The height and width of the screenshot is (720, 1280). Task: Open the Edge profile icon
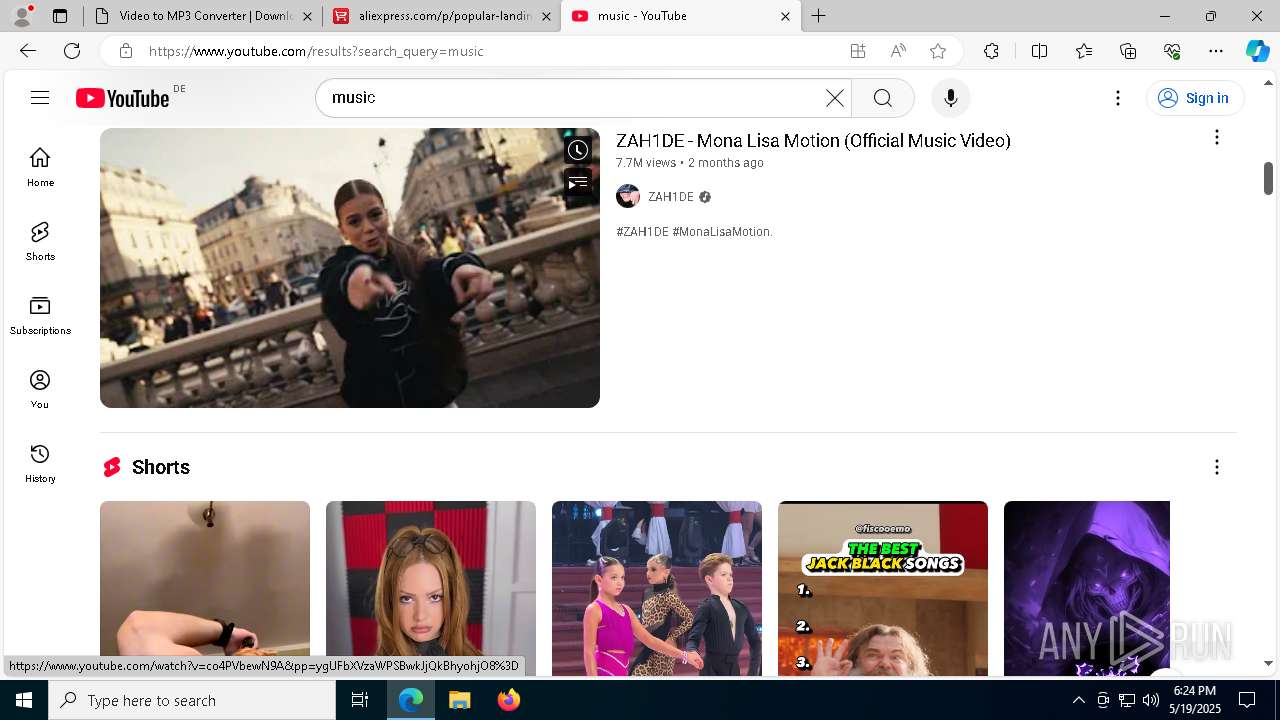point(22,15)
